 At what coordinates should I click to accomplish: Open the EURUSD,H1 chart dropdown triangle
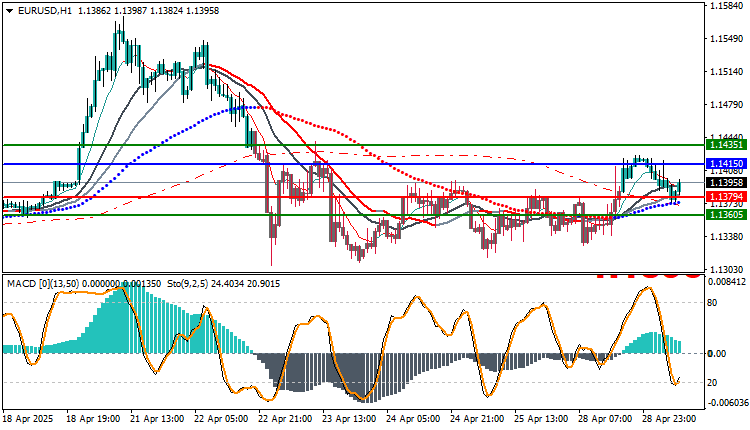(x=9, y=11)
